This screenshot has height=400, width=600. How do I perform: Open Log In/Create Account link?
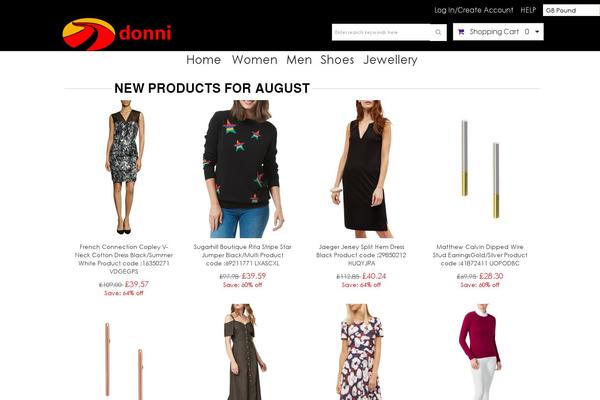click(x=474, y=10)
